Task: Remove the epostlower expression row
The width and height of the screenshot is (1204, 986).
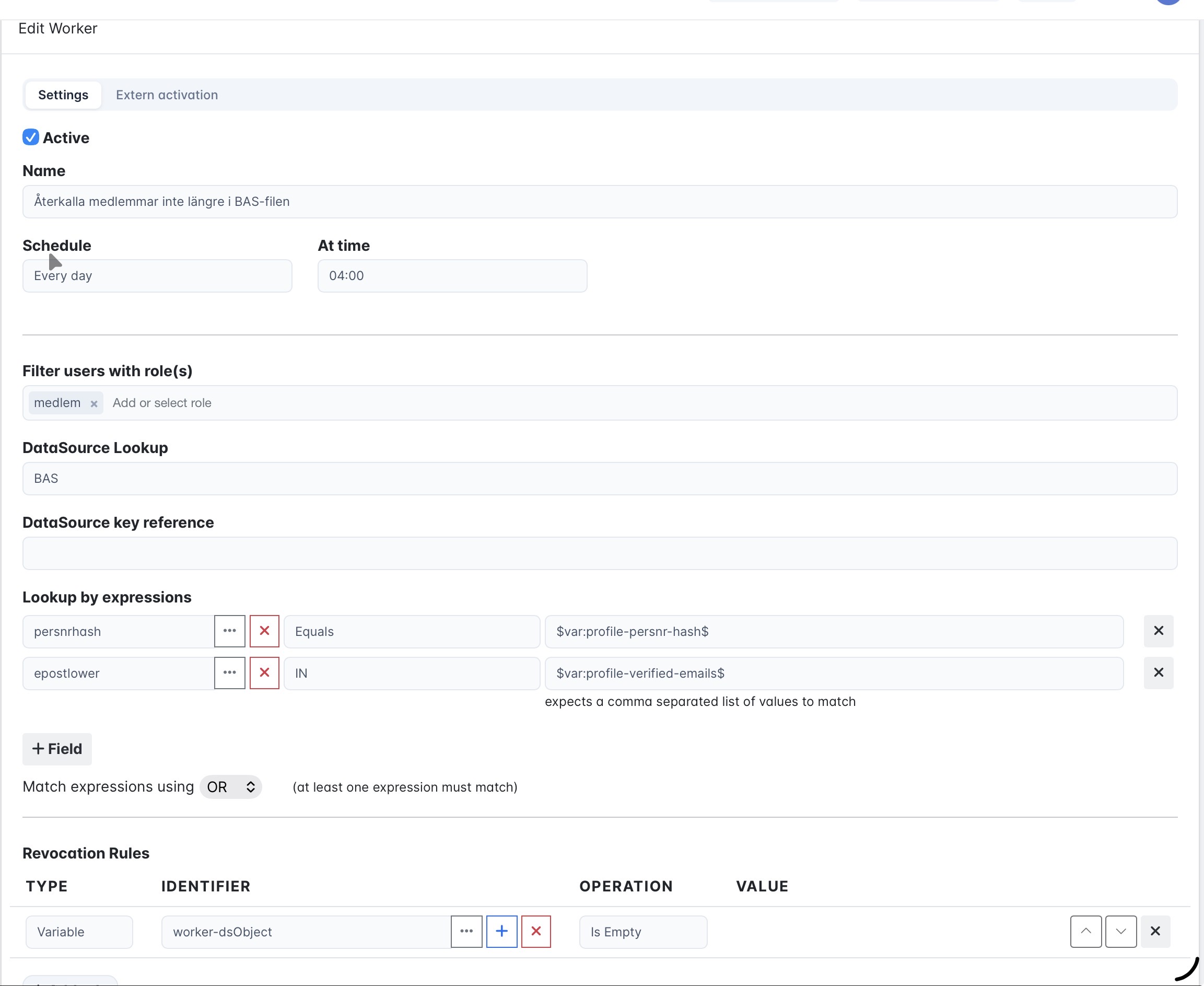Action: coord(1158,673)
